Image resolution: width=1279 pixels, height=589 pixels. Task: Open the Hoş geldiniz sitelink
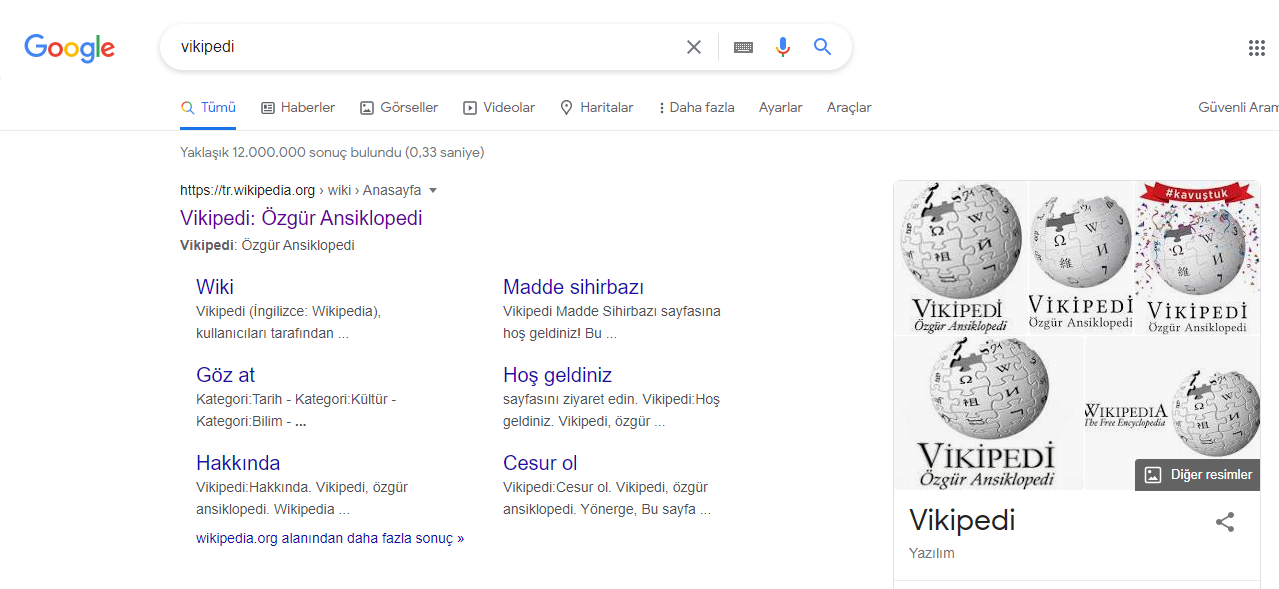point(557,375)
